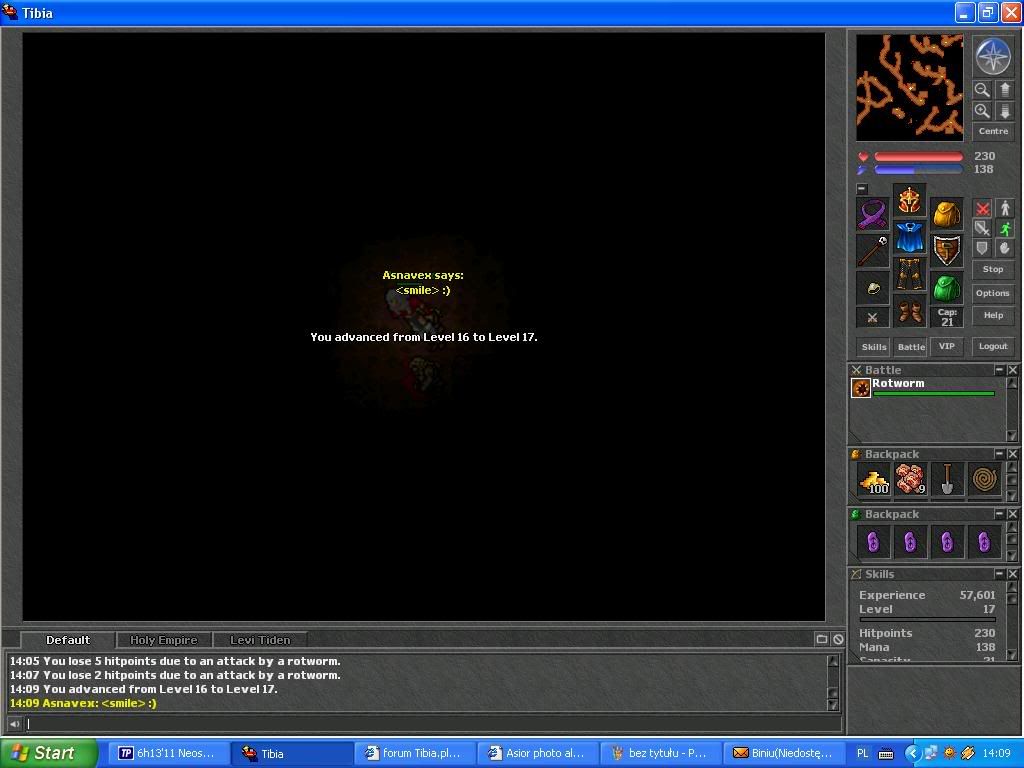Select the leather boots slot

(910, 311)
